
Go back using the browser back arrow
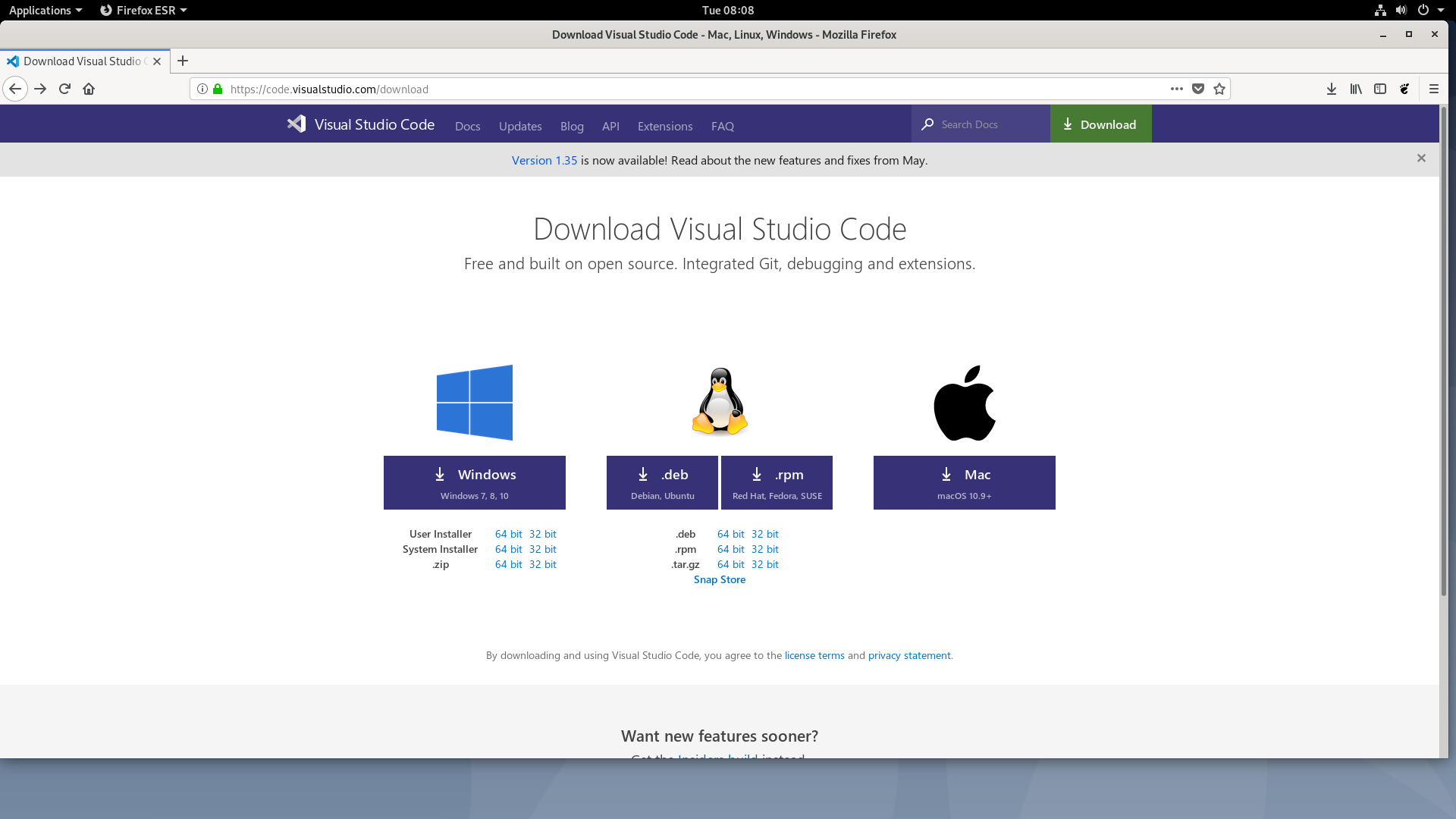click(15, 89)
